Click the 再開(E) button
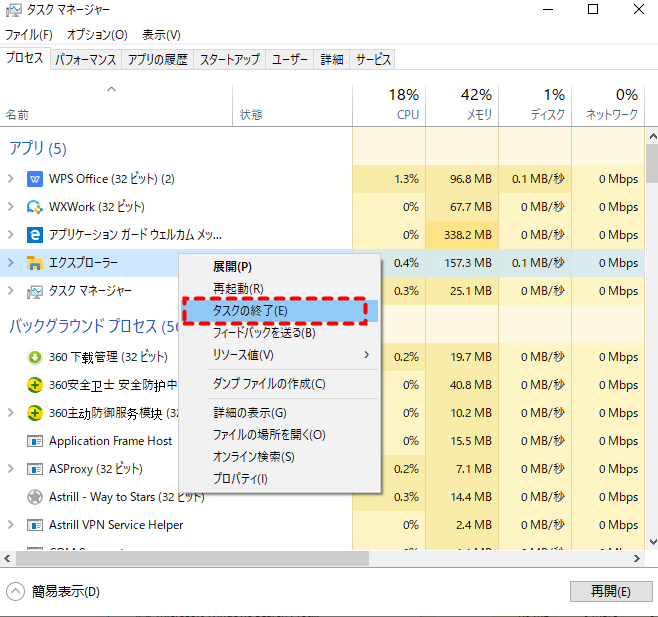 pos(611,592)
